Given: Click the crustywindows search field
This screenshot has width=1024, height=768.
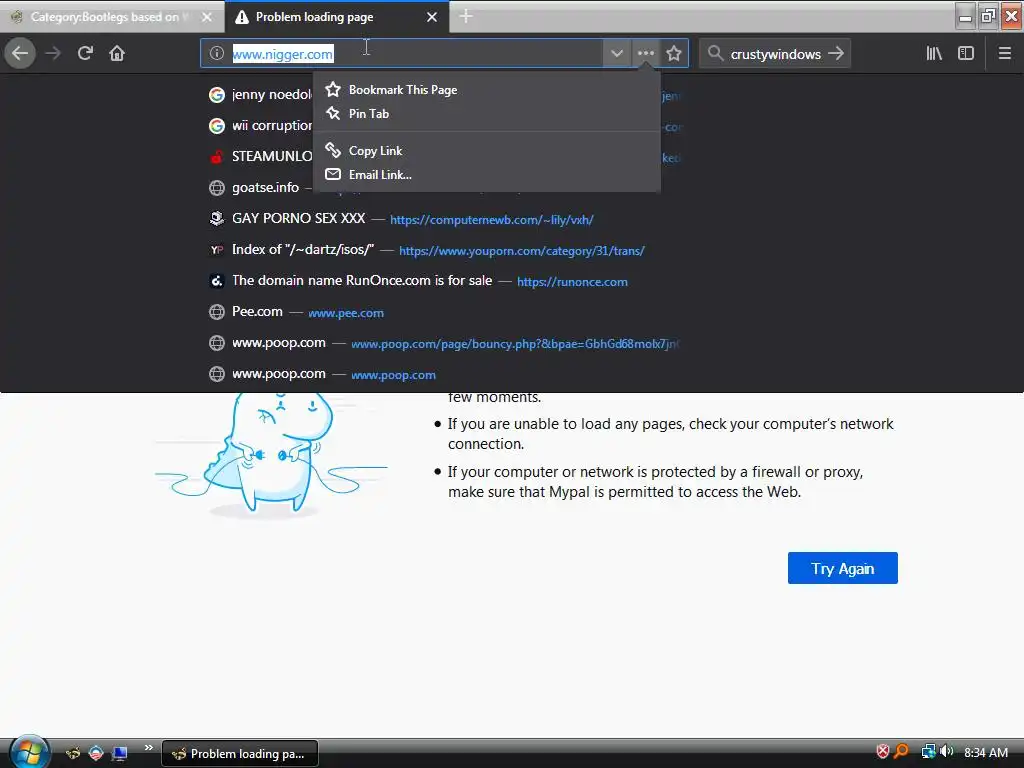Looking at the screenshot, I should pos(775,54).
